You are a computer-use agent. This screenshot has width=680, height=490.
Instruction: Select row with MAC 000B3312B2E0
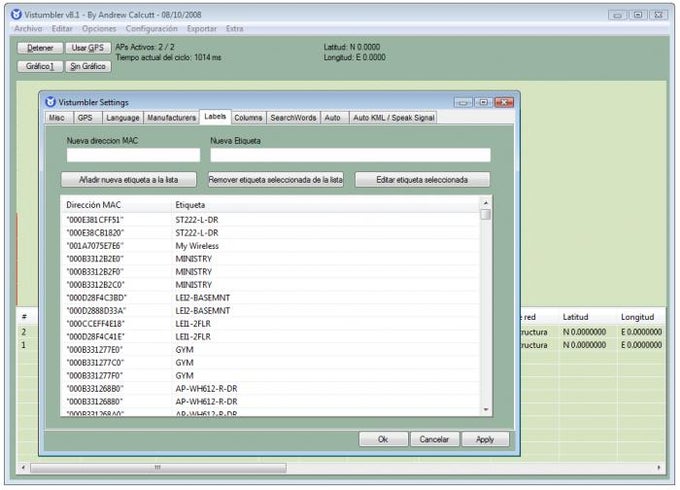[271, 259]
